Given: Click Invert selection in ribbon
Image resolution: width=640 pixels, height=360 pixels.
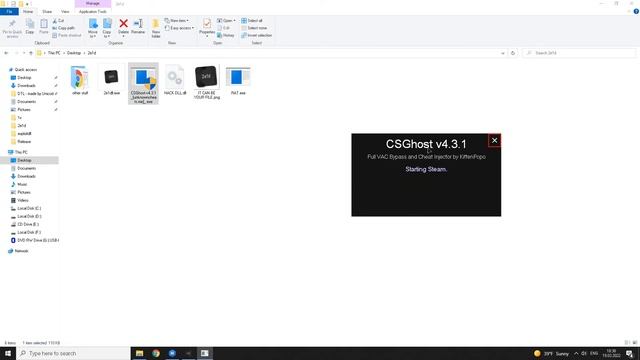Looking at the screenshot, I should pyautogui.click(x=256, y=35).
